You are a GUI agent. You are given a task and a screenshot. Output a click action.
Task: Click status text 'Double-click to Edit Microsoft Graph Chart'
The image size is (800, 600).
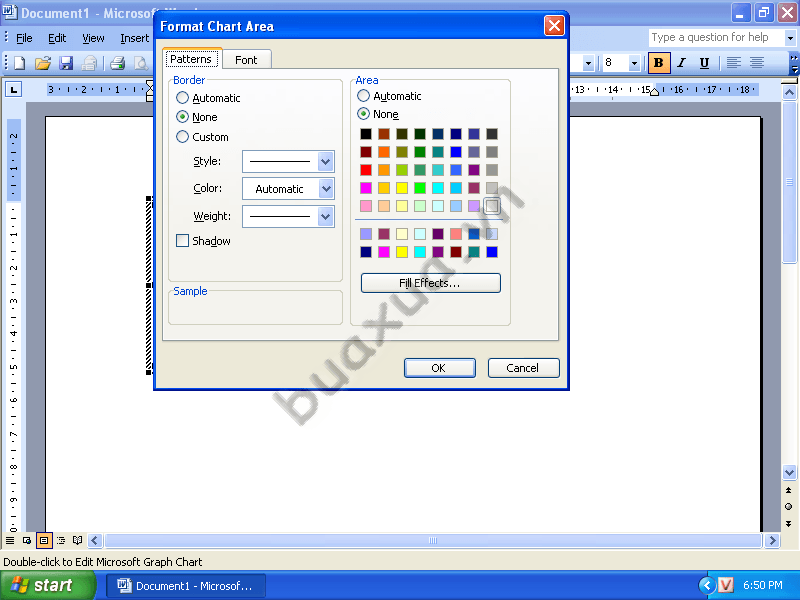coord(103,562)
